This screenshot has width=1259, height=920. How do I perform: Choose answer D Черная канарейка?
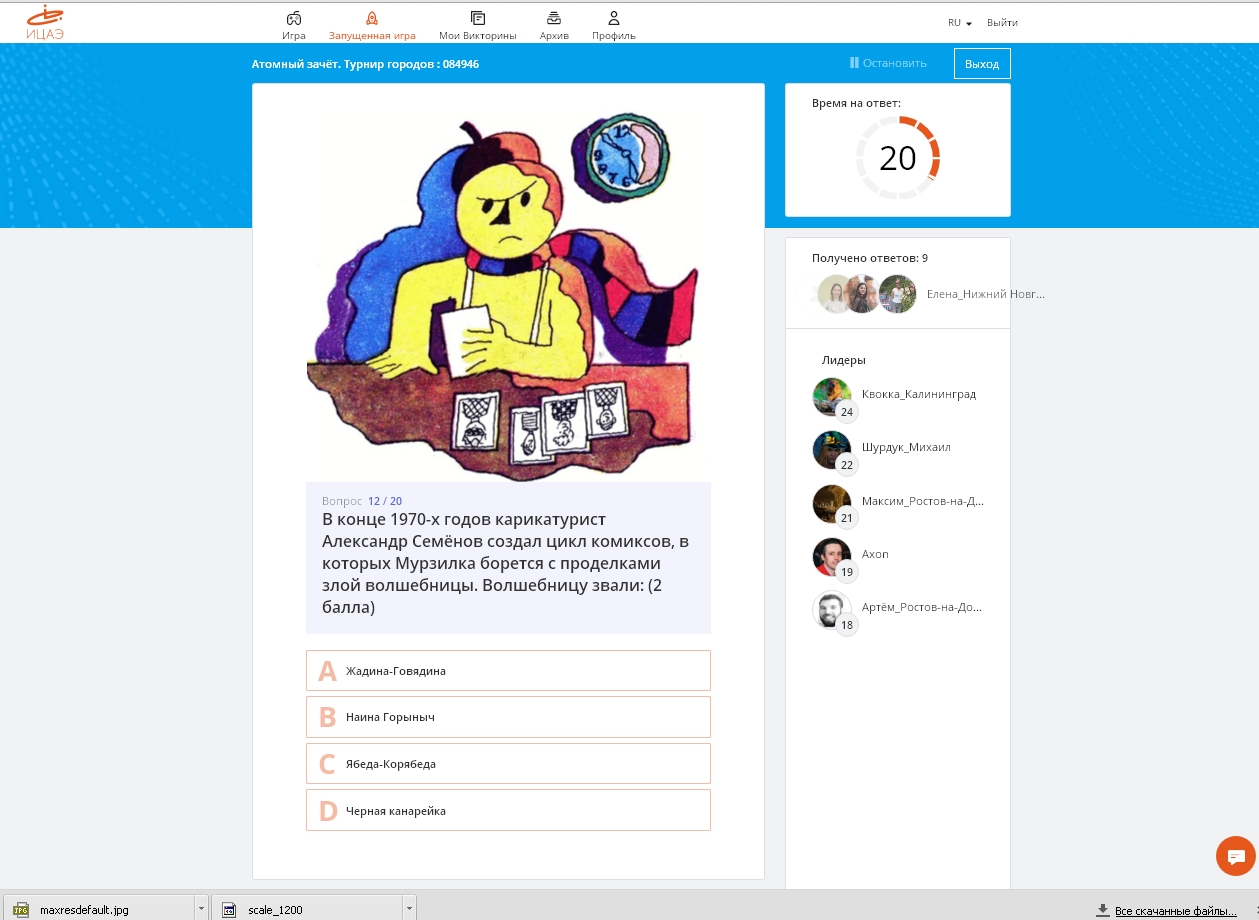point(508,810)
